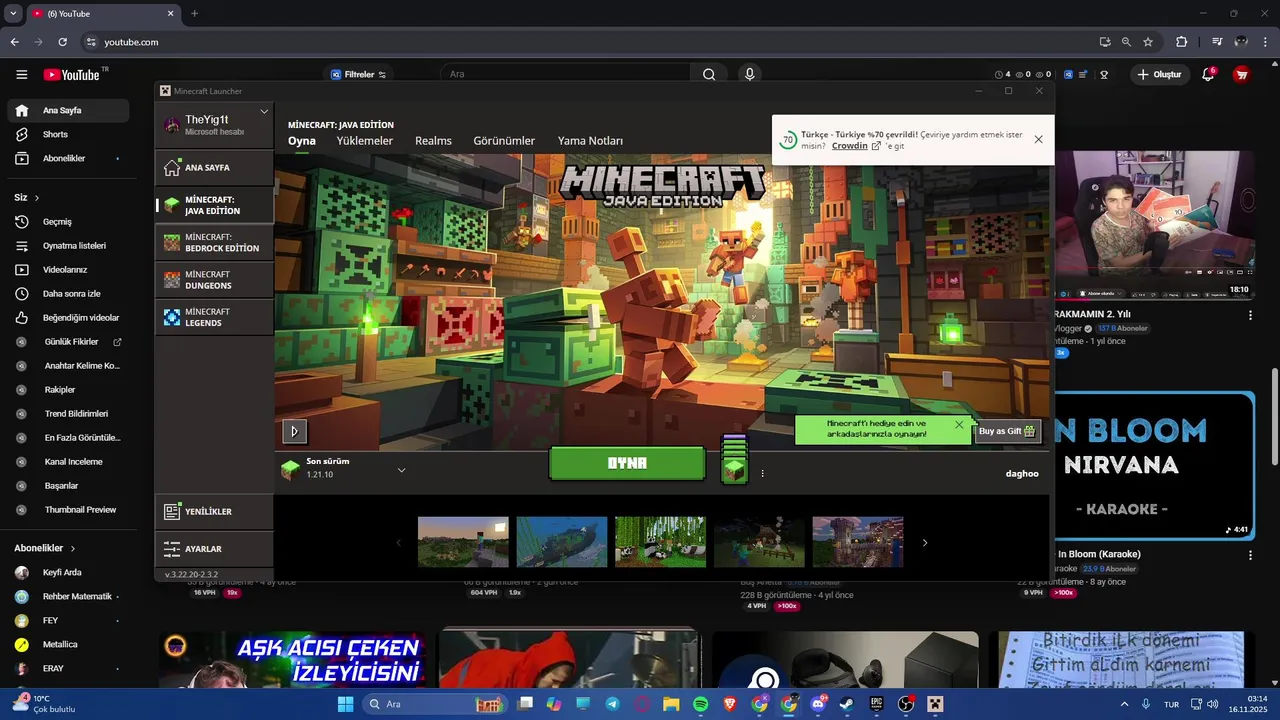Click the Windows Start button

tap(345, 704)
